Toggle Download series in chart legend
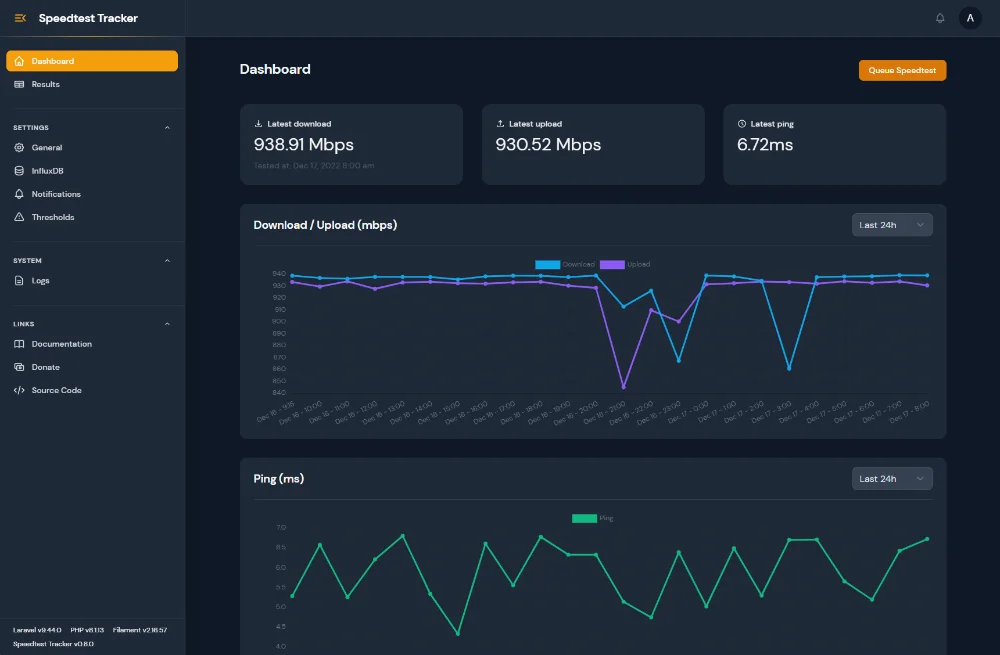Viewport: 1000px width, 655px height. (x=564, y=264)
